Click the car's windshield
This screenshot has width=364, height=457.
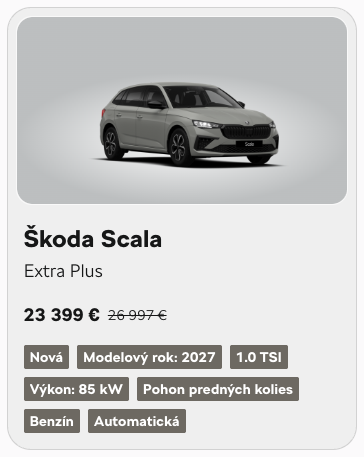coord(202,97)
